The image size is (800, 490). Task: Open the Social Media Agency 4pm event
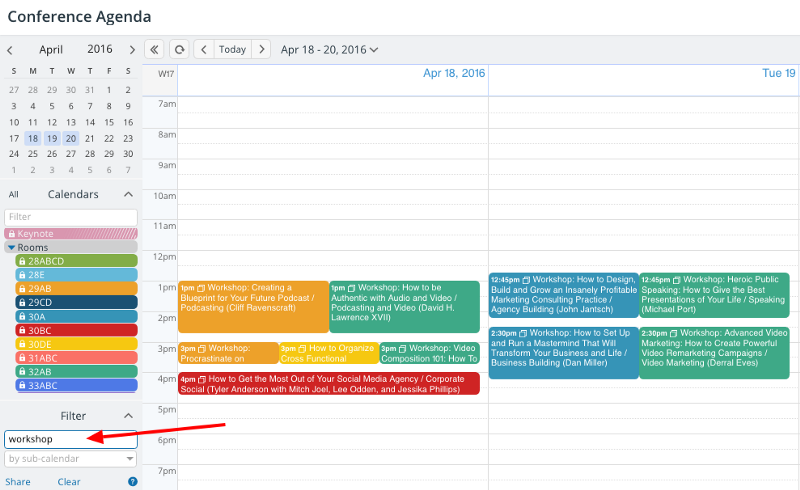pos(329,384)
